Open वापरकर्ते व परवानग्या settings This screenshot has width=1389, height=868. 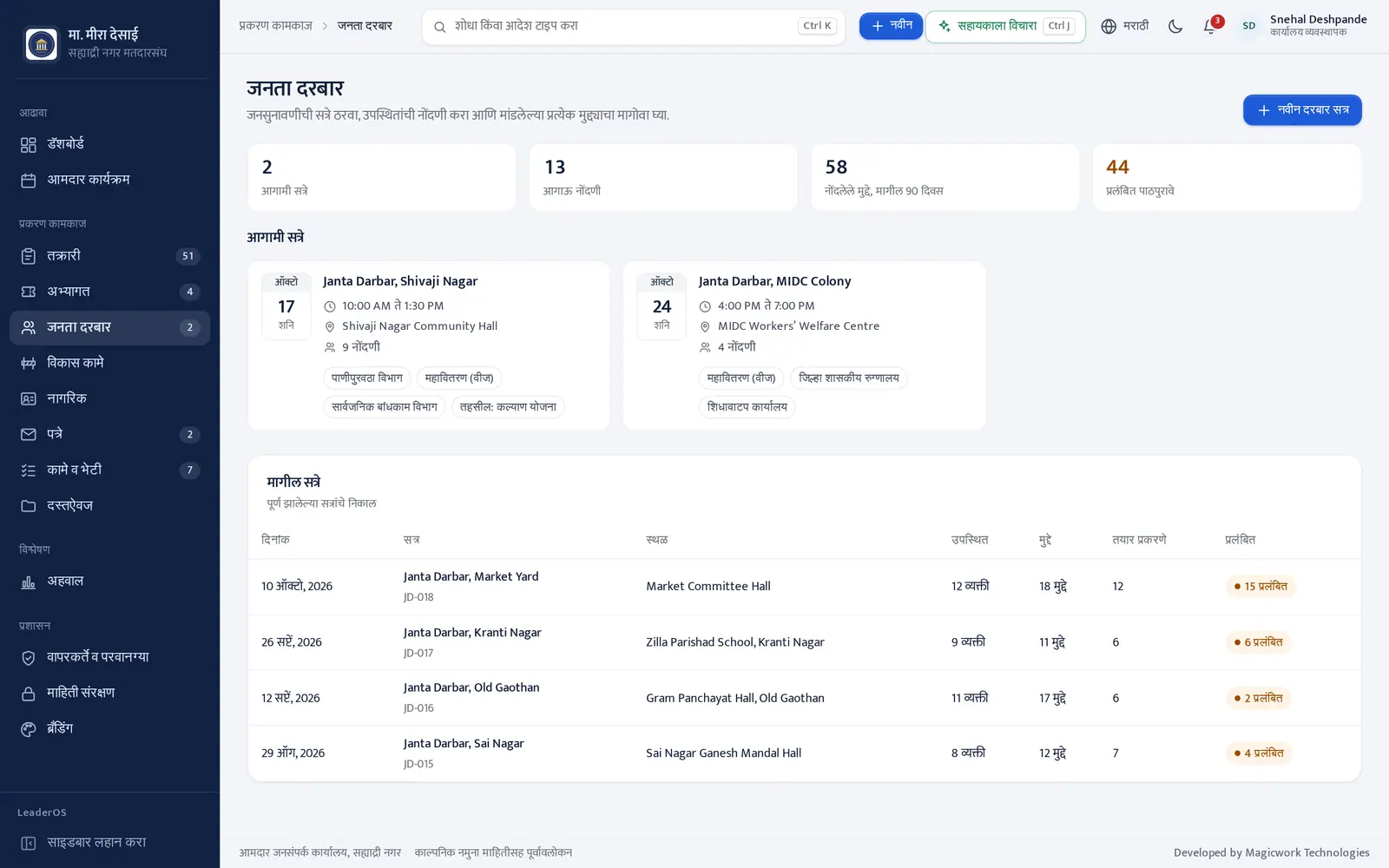pyautogui.click(x=109, y=657)
